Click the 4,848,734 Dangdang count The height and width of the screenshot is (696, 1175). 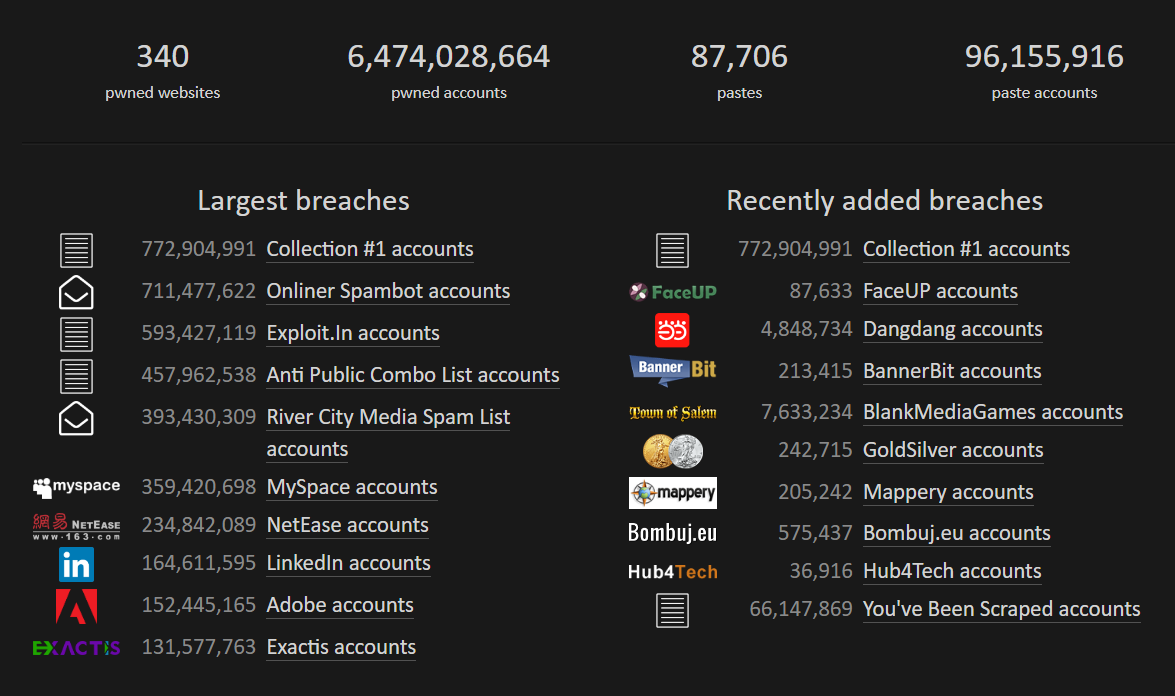[x=807, y=329]
